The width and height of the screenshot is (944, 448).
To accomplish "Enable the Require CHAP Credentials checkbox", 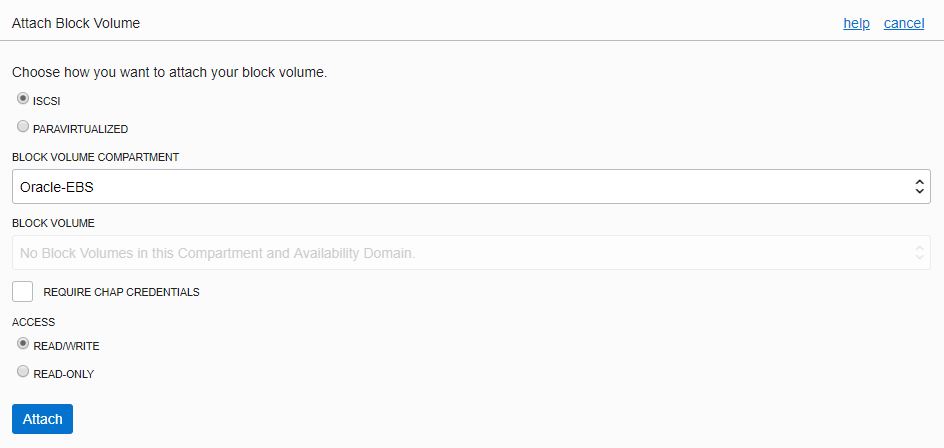I will click(x=22, y=292).
